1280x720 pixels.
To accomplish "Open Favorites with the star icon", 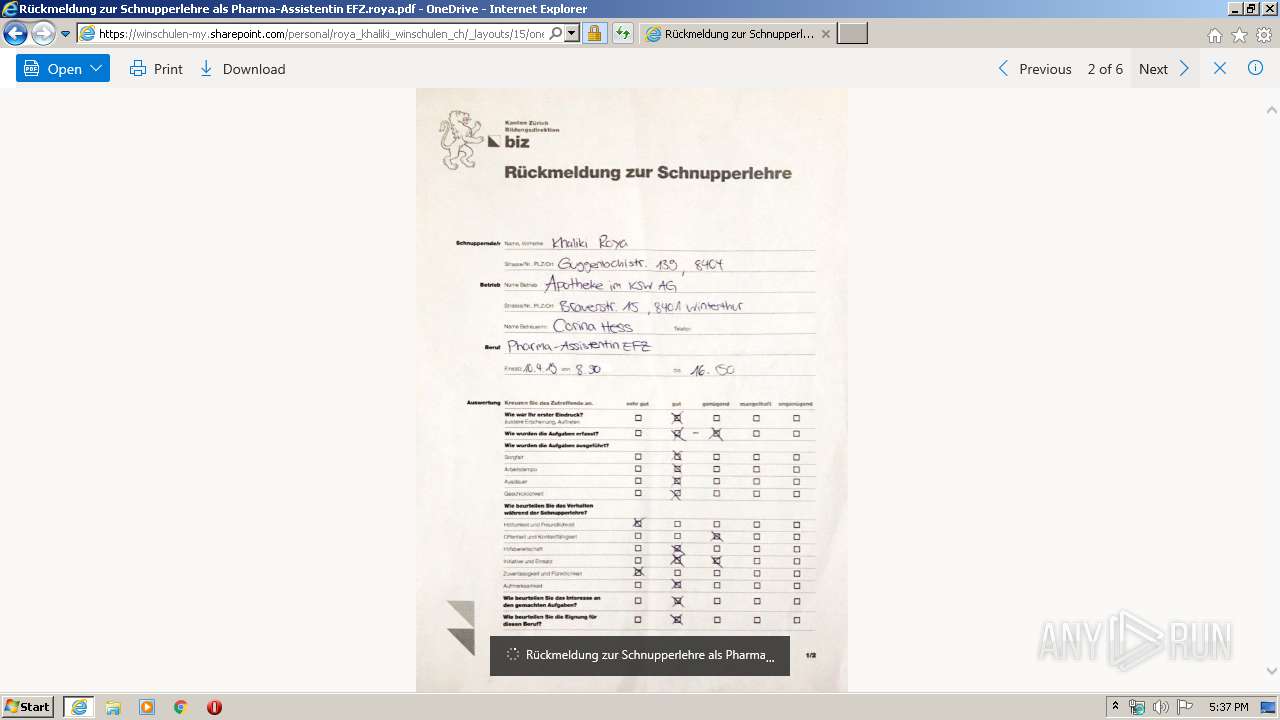I will 1239,35.
